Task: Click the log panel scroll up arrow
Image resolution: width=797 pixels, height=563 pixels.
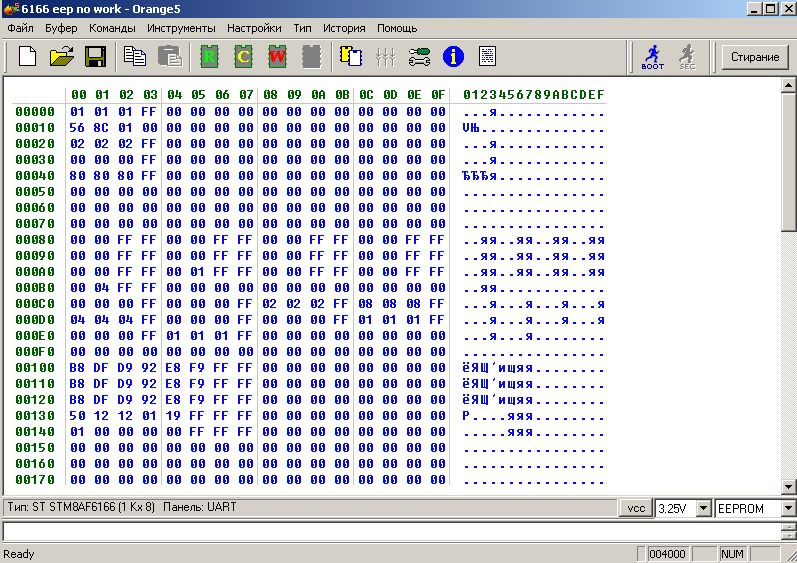Action: pos(789,526)
